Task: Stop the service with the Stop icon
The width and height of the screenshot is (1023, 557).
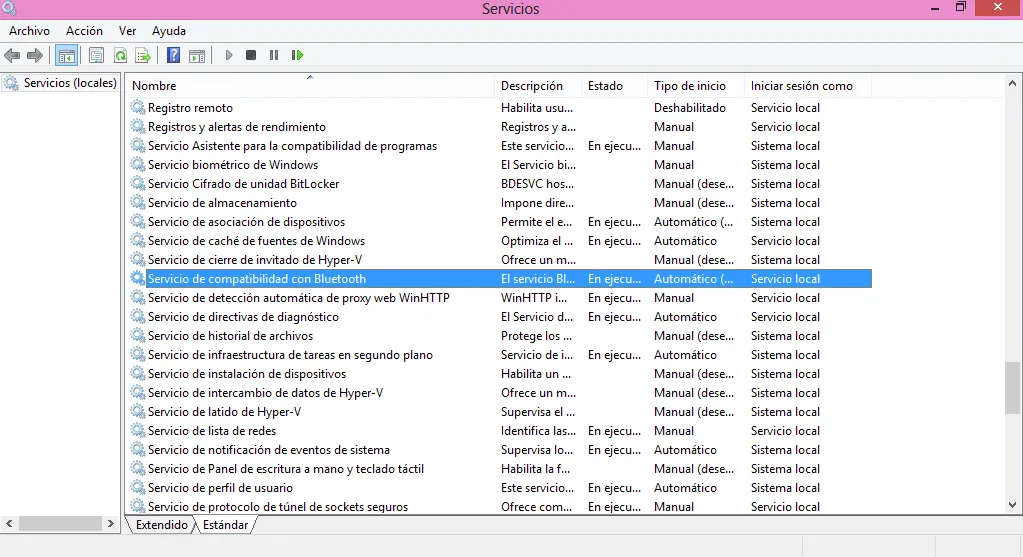Action: click(251, 55)
